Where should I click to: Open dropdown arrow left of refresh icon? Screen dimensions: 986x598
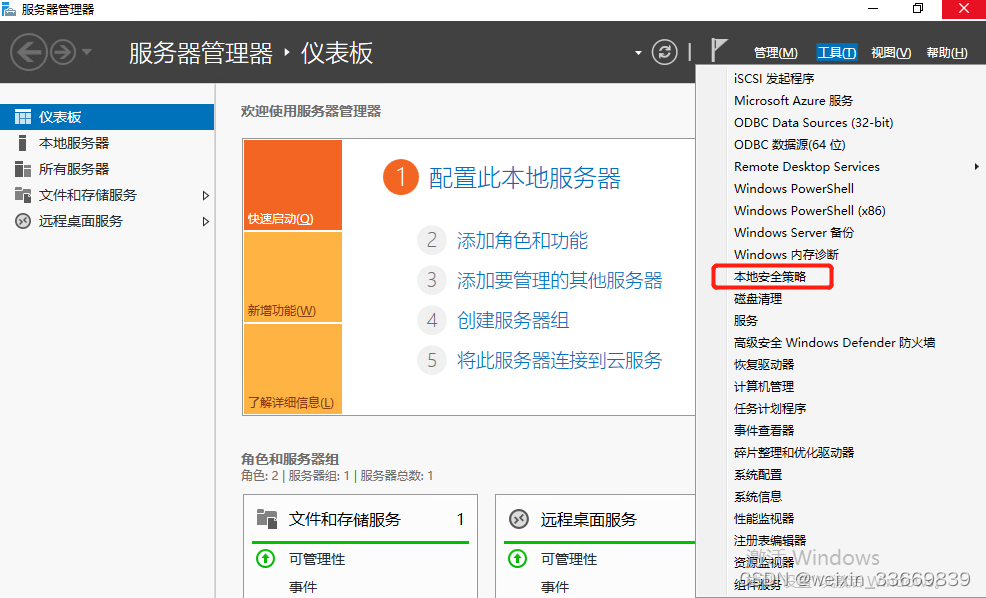[638, 53]
